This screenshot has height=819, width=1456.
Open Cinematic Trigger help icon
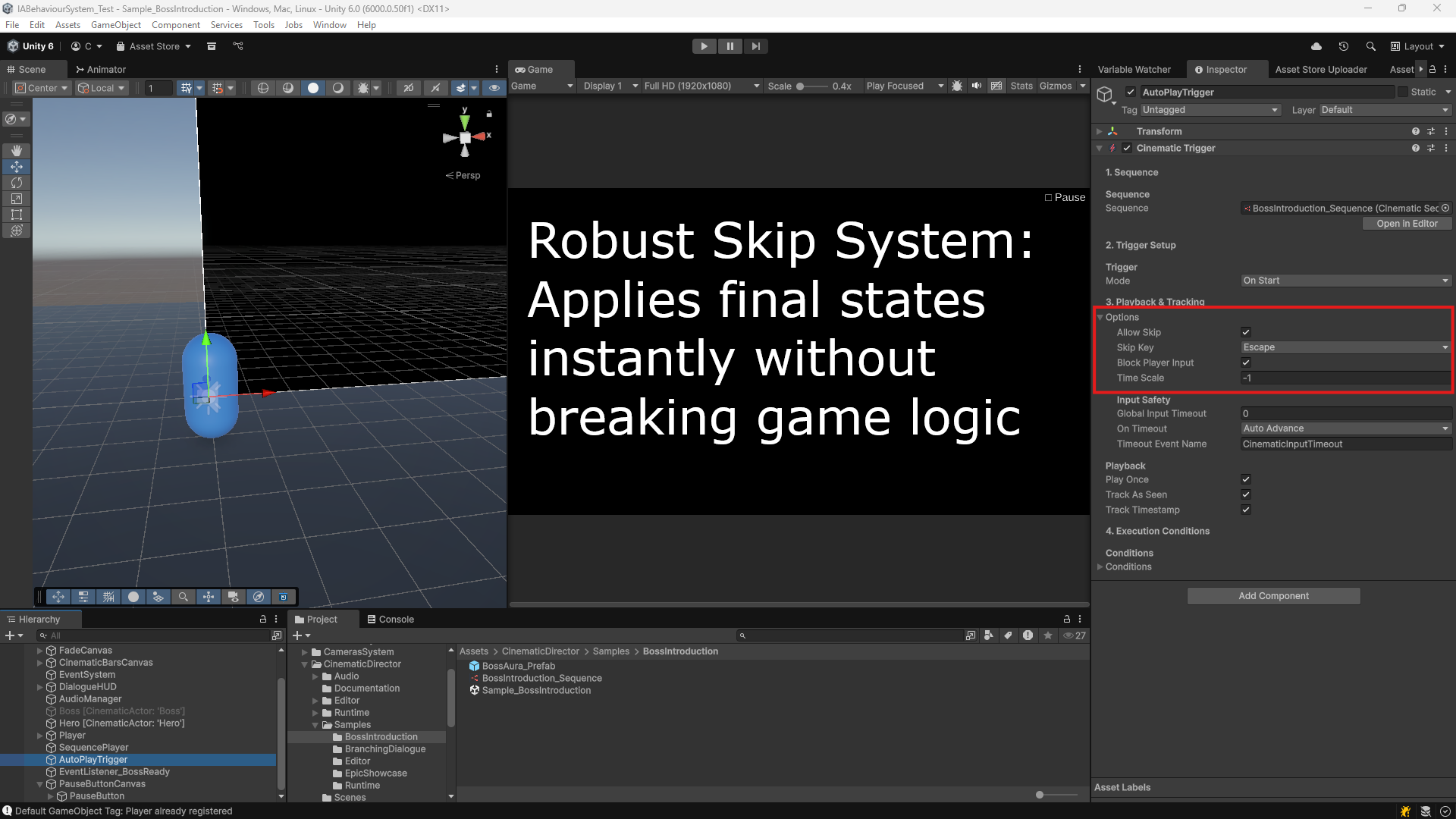1416,148
